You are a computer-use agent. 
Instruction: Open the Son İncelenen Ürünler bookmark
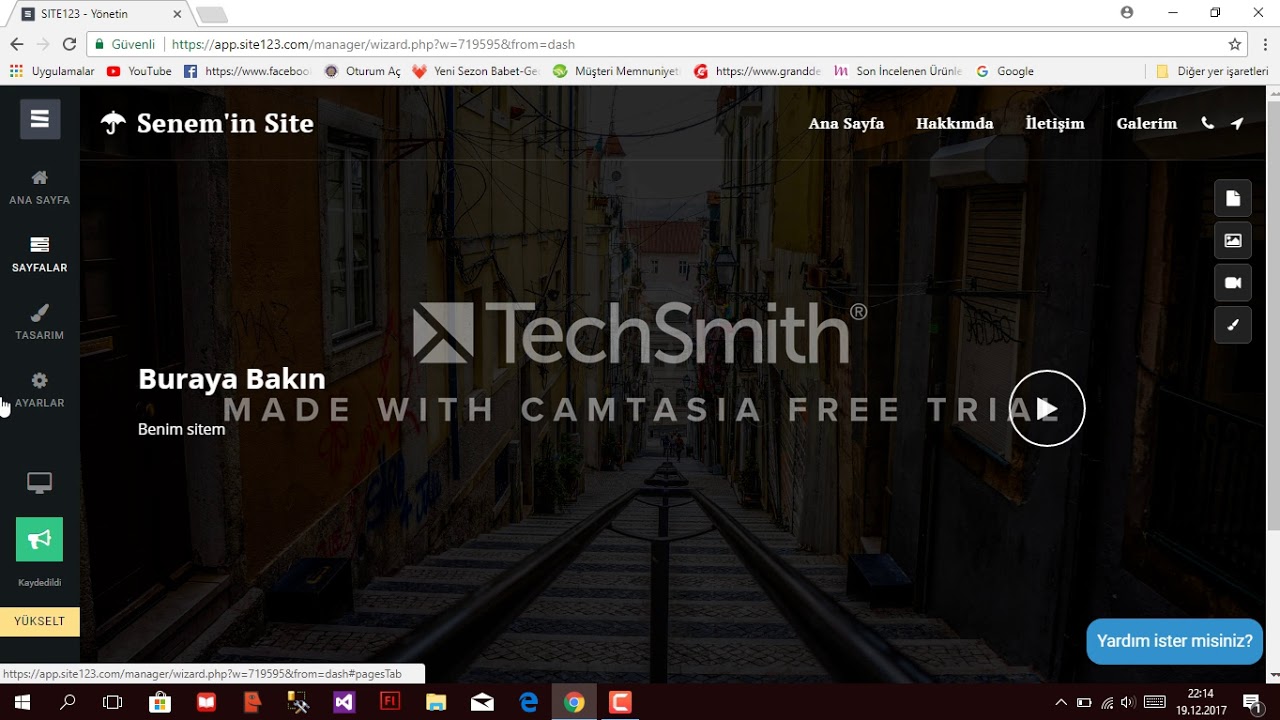[898, 71]
